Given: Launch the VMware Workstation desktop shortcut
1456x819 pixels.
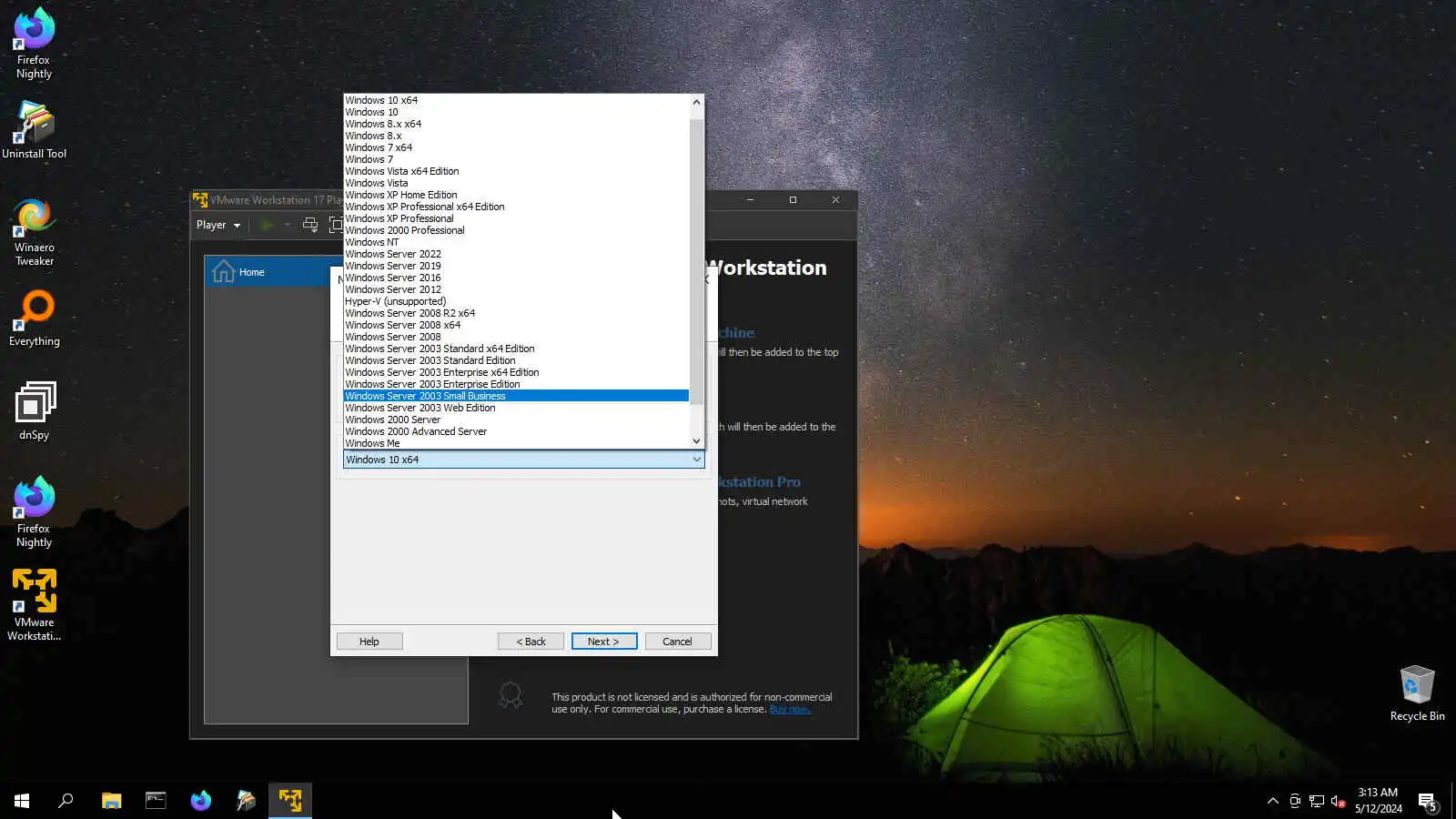Looking at the screenshot, I should pos(34,605).
